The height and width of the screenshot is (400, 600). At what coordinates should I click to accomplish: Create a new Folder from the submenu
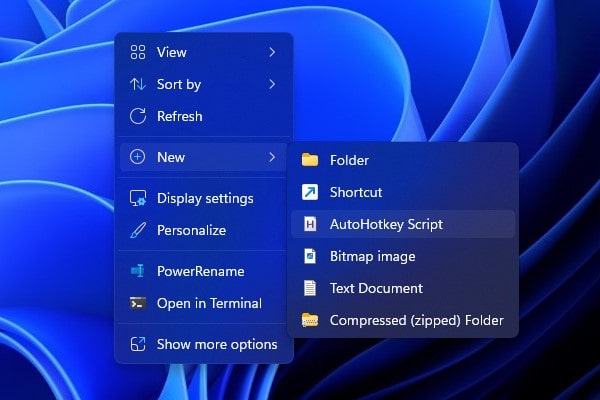pos(403,160)
